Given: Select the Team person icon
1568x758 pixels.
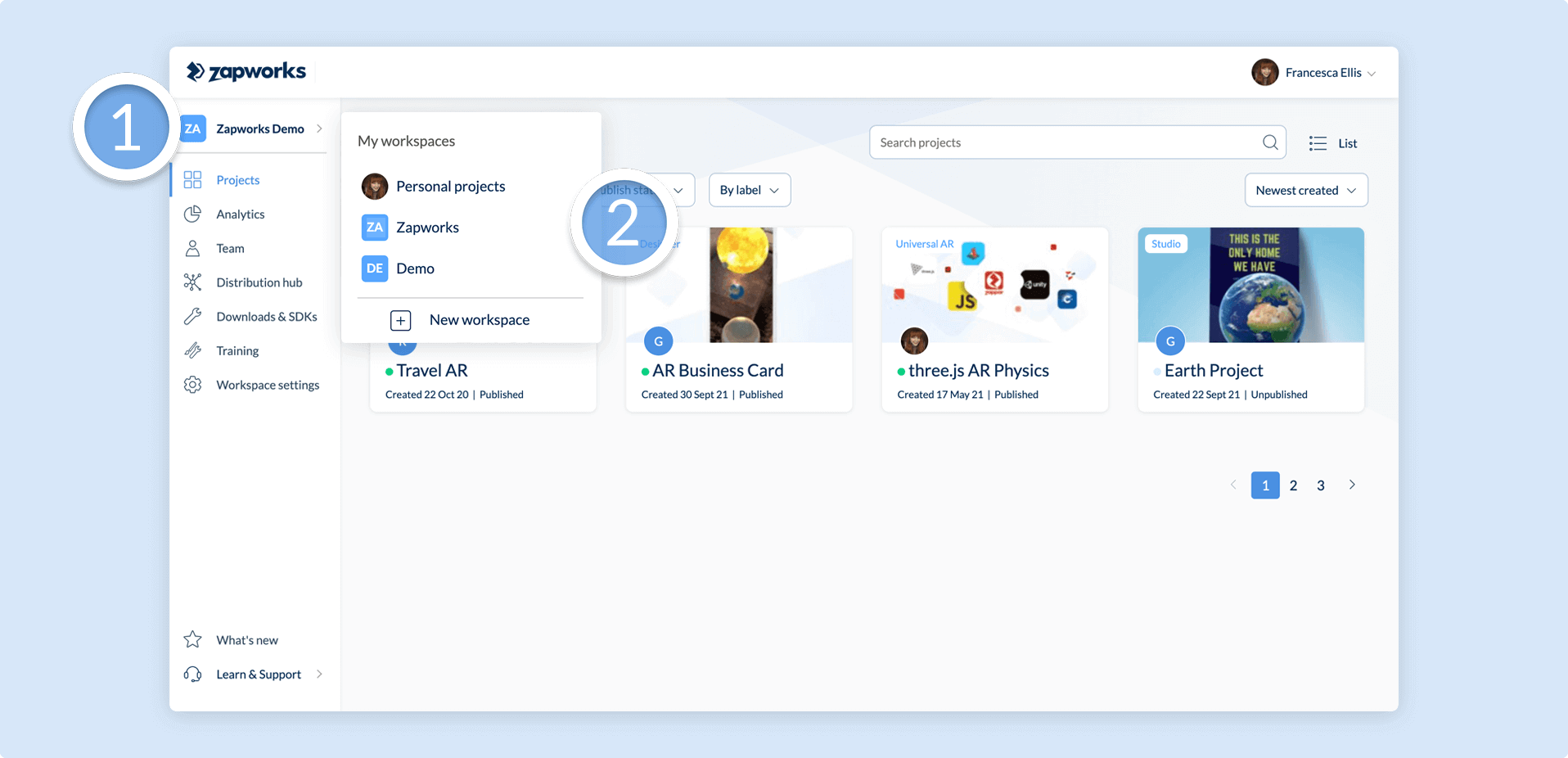Looking at the screenshot, I should click(192, 248).
